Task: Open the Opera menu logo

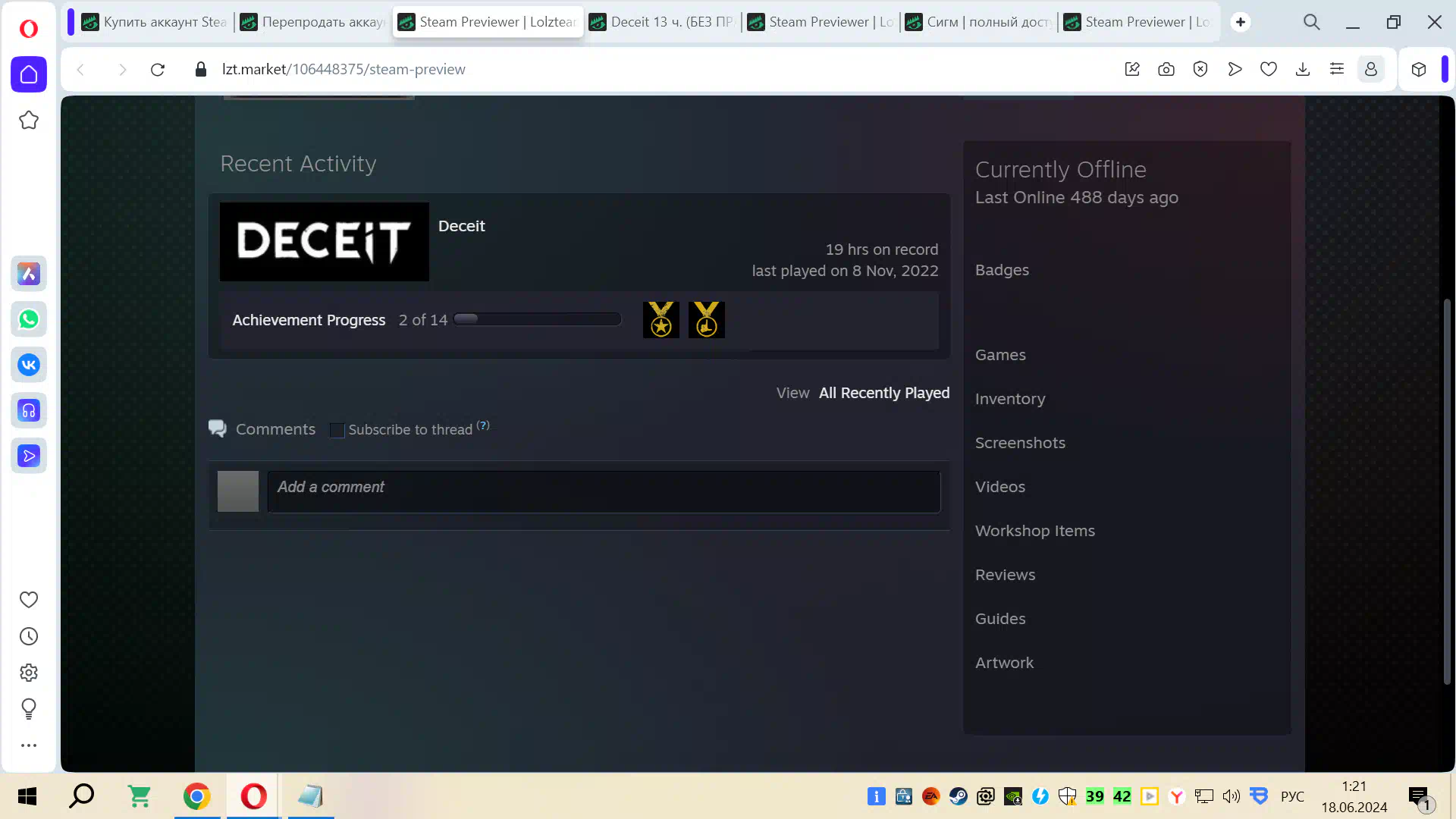Action: (29, 29)
